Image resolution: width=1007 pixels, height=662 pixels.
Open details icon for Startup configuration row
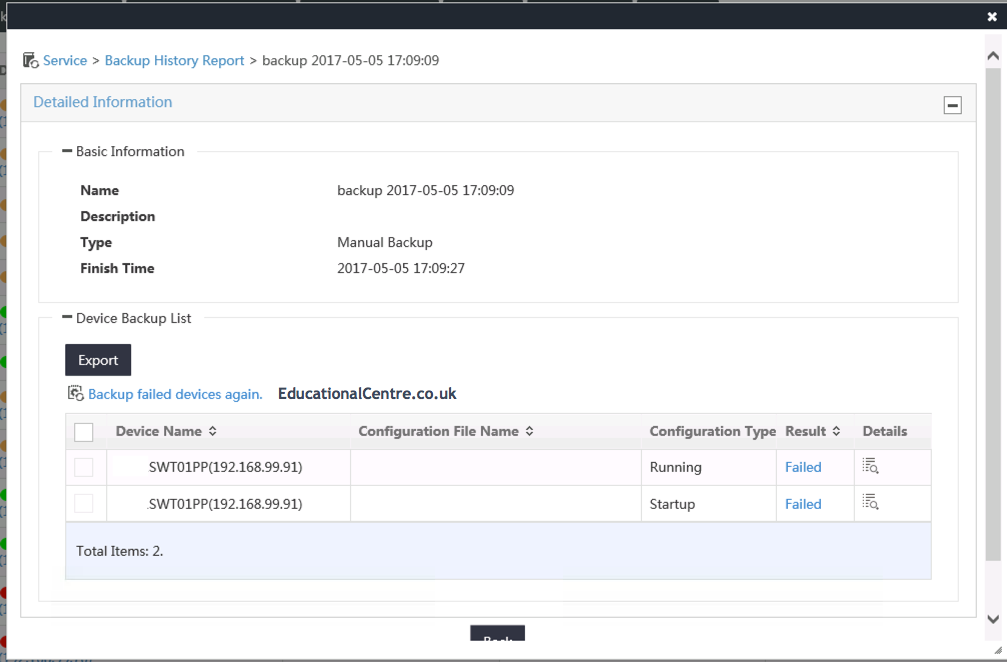coord(870,503)
